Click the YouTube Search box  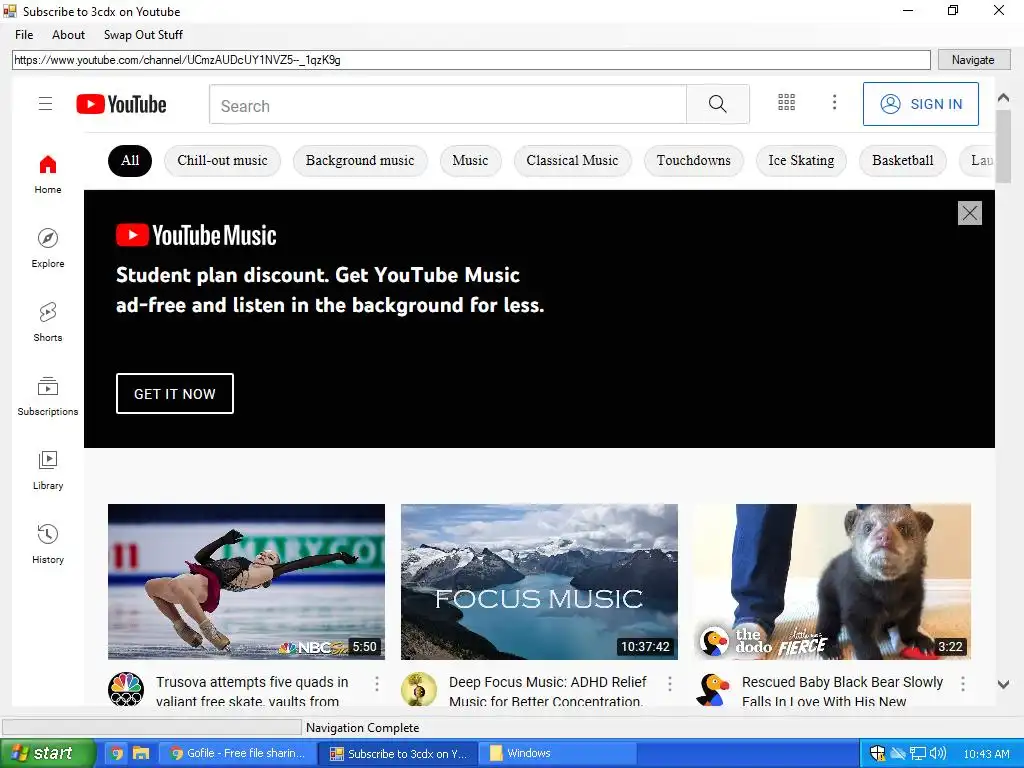448,104
